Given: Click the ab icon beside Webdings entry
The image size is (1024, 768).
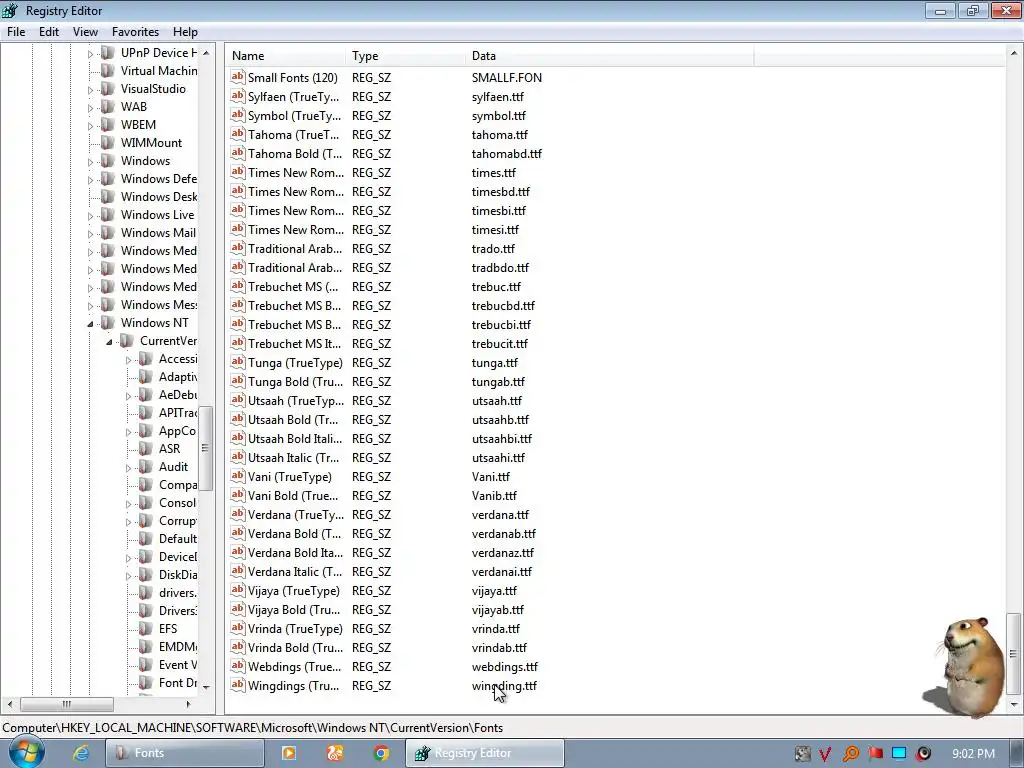Looking at the screenshot, I should (x=238, y=666).
